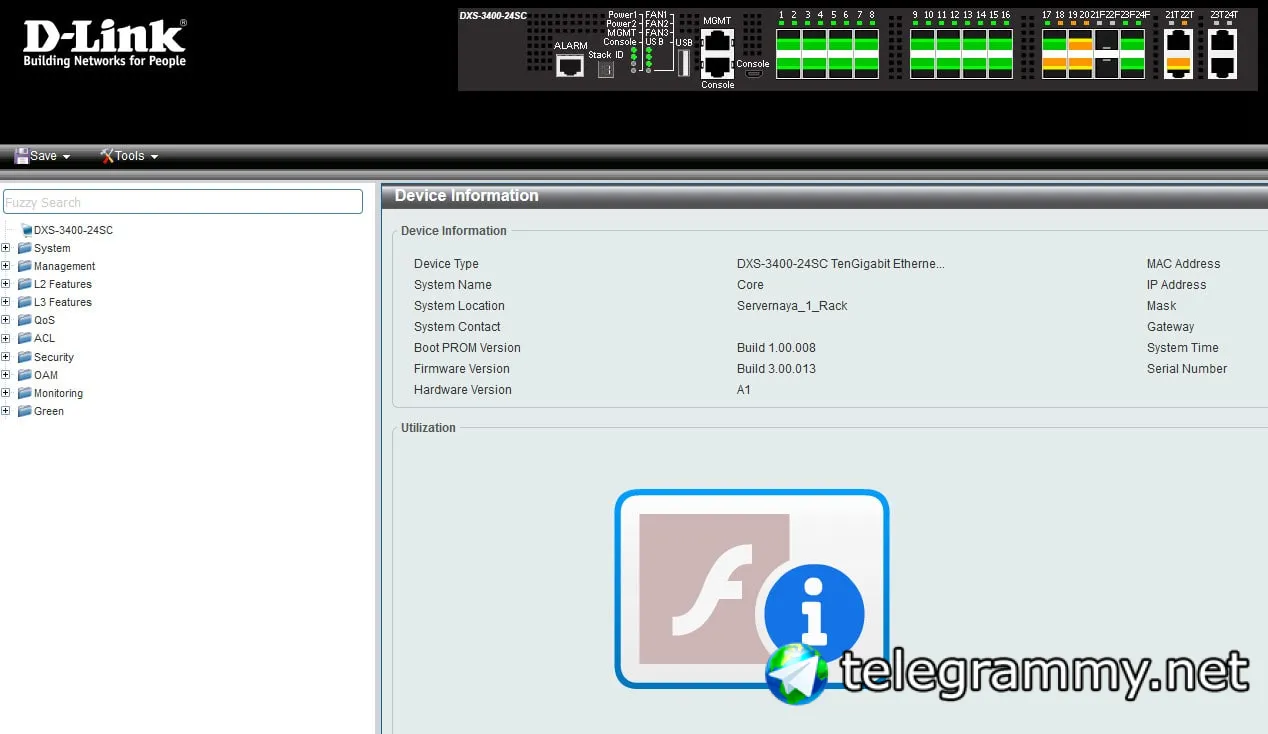Select copper port 23T
The height and width of the screenshot is (734, 1268).
(x=1223, y=41)
